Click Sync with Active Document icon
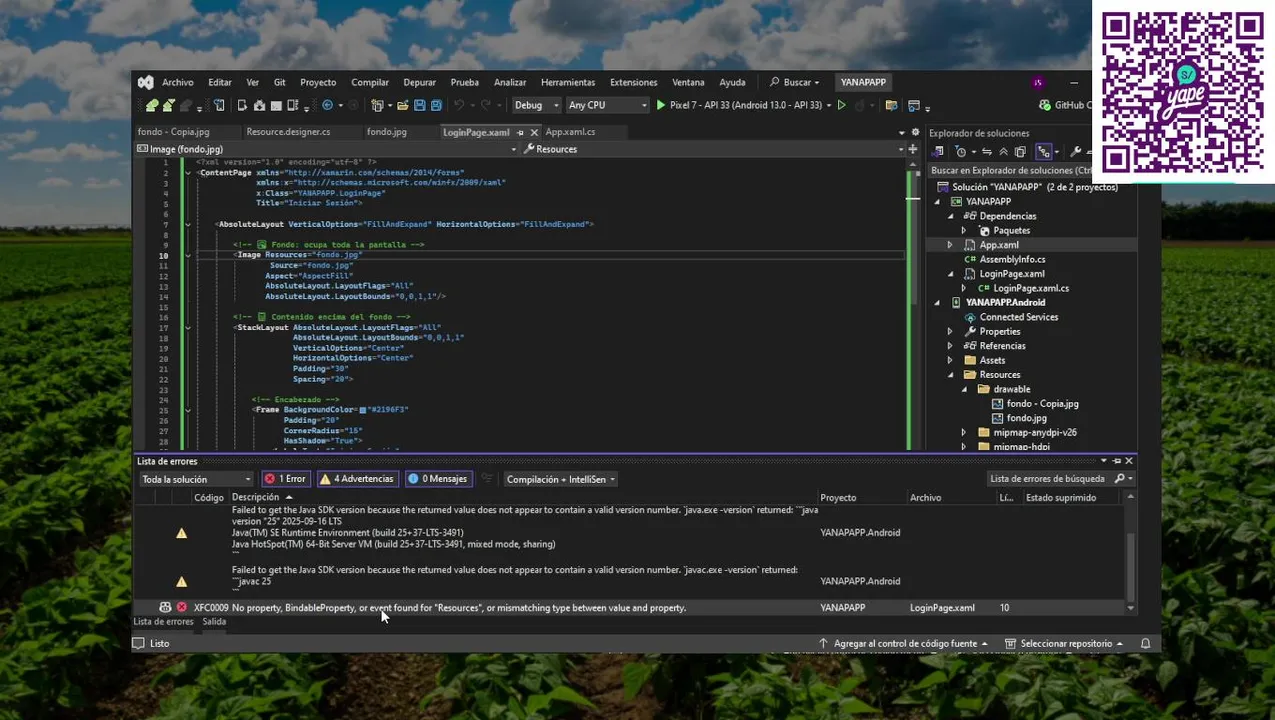Screen dimensions: 1275x720 tap(987, 152)
